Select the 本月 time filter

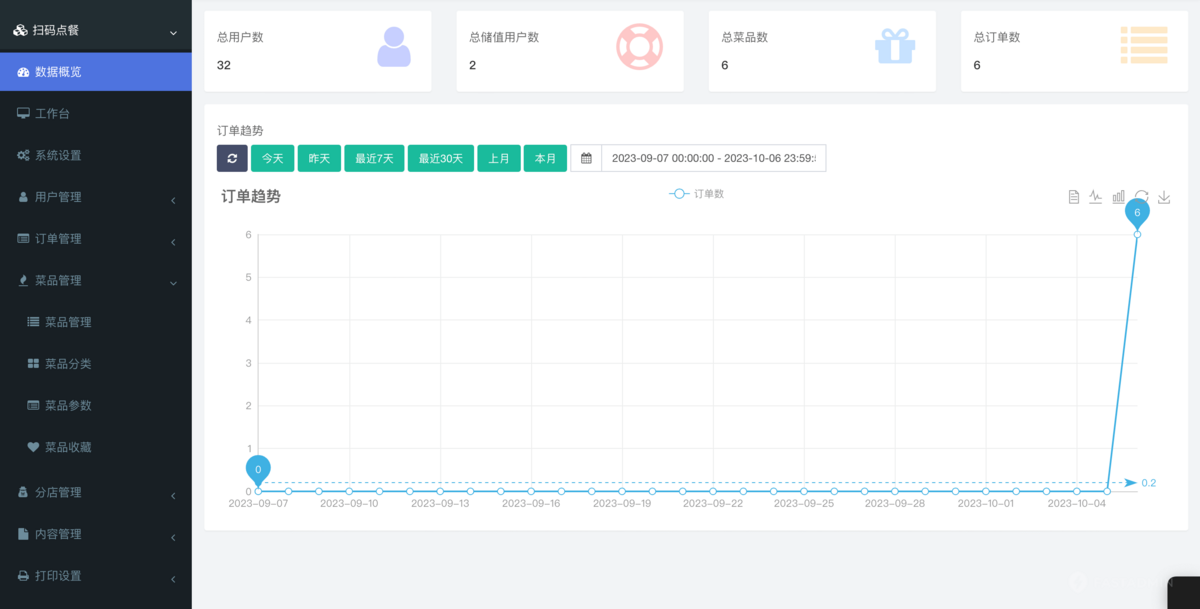point(545,158)
